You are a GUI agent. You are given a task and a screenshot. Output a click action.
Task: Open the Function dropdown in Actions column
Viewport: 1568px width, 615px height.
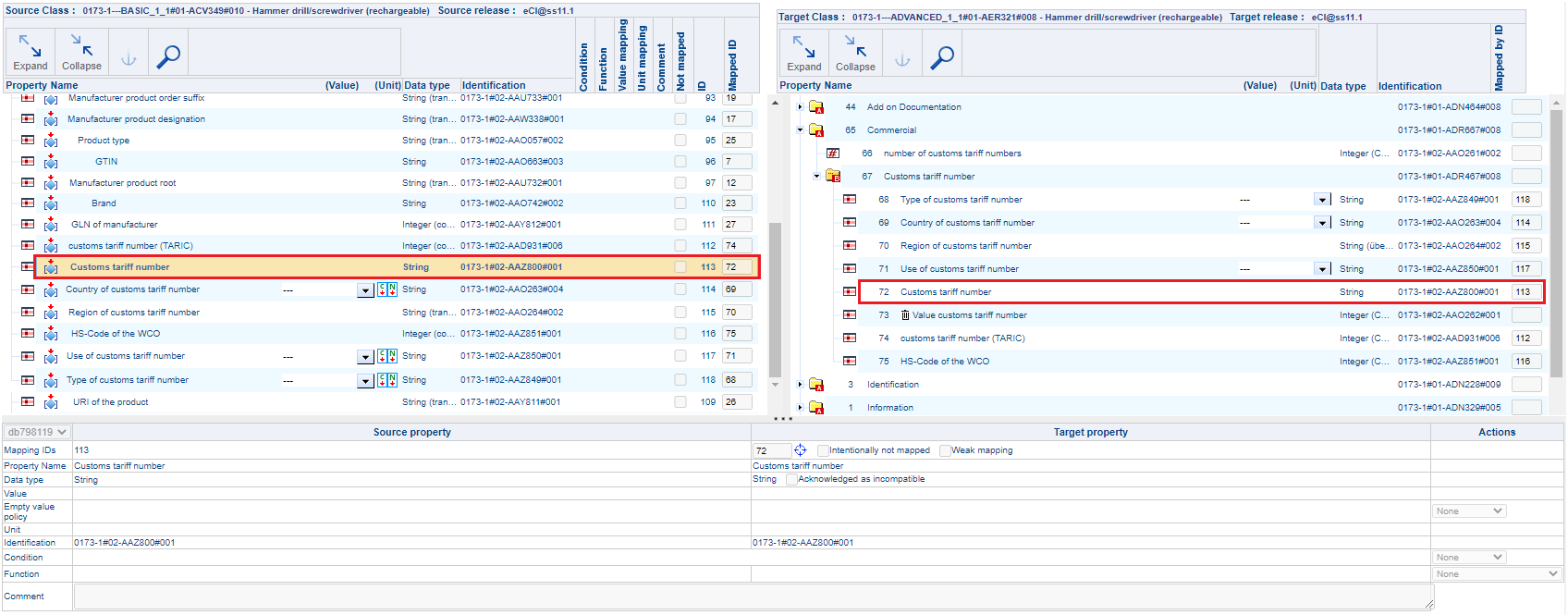click(x=1497, y=574)
